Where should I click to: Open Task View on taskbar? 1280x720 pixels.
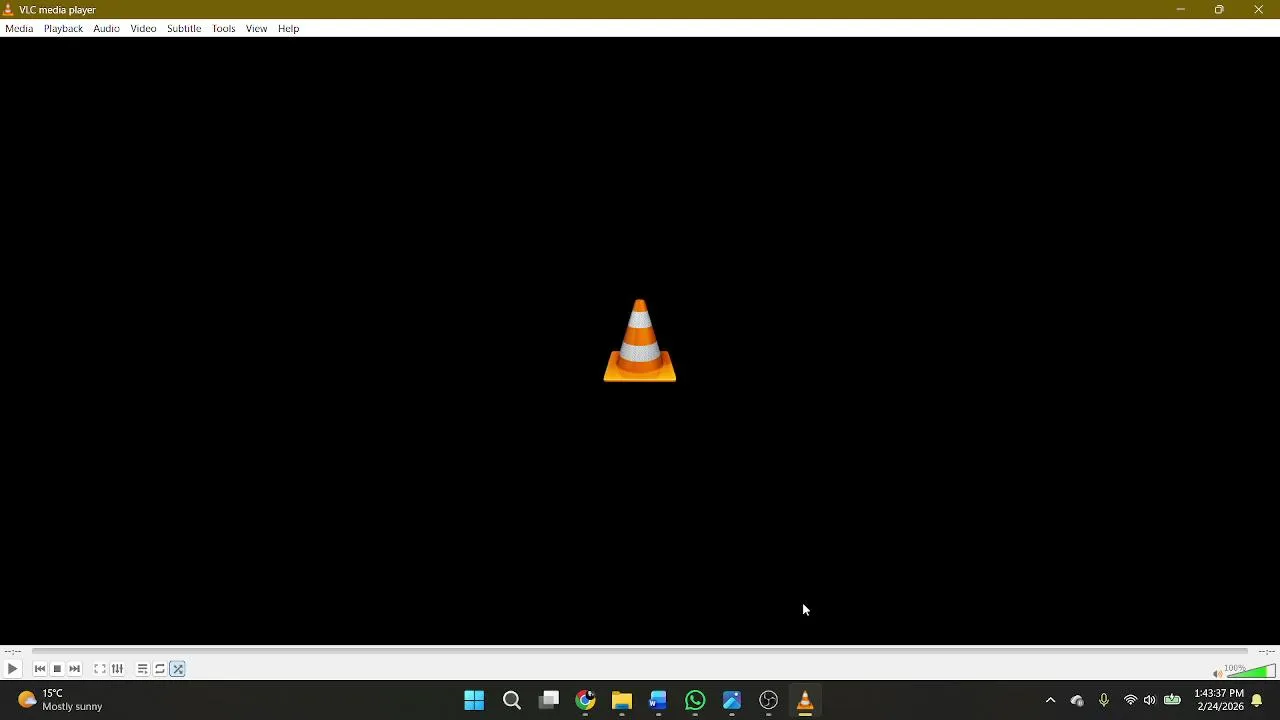(x=549, y=701)
